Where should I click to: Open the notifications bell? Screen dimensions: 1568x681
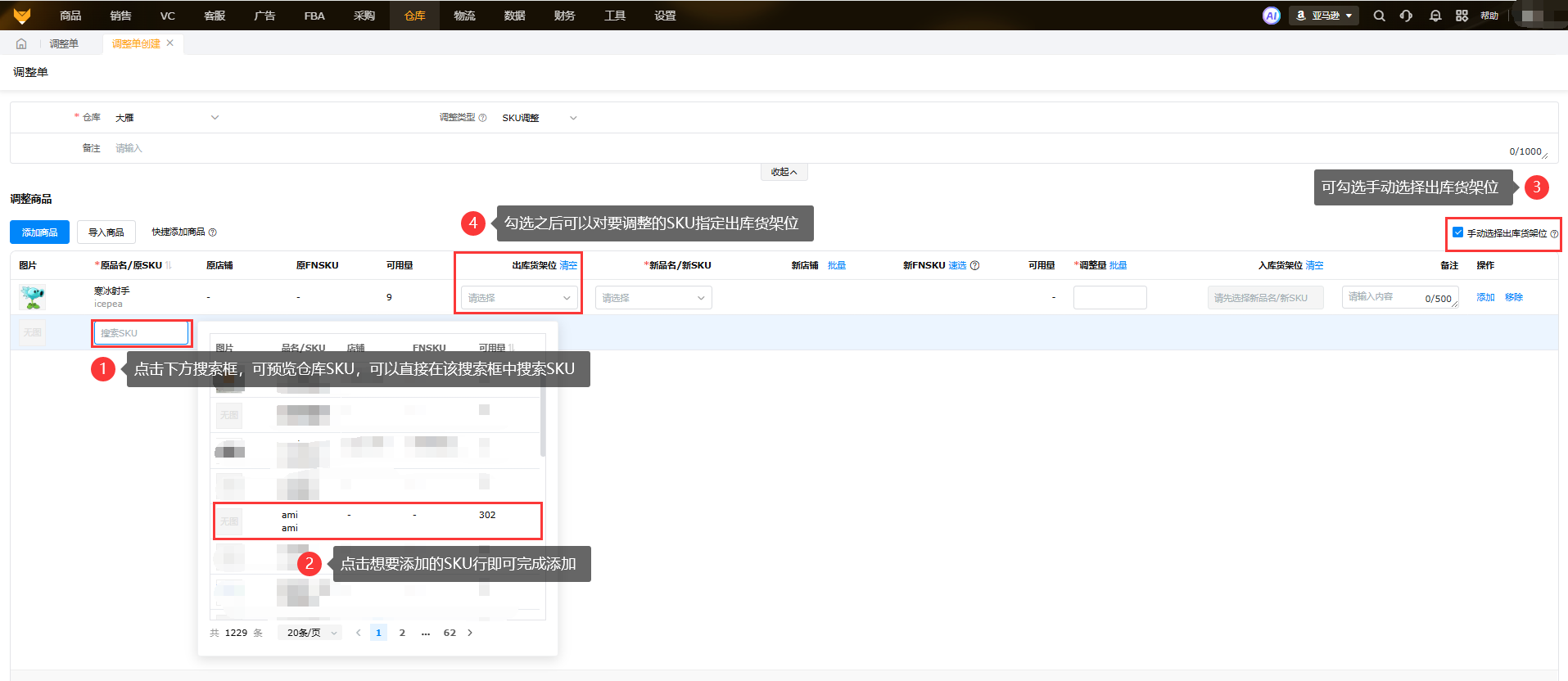click(1435, 16)
